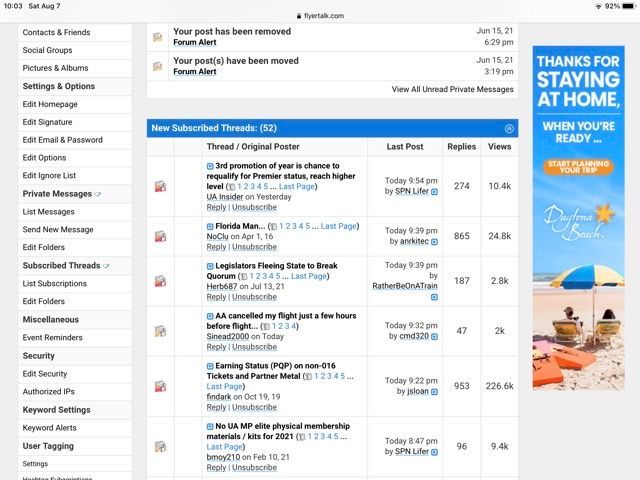Viewport: 640px width, 480px height.
Task: Tap the flyertalk.com address bar
Action: (x=320, y=16)
